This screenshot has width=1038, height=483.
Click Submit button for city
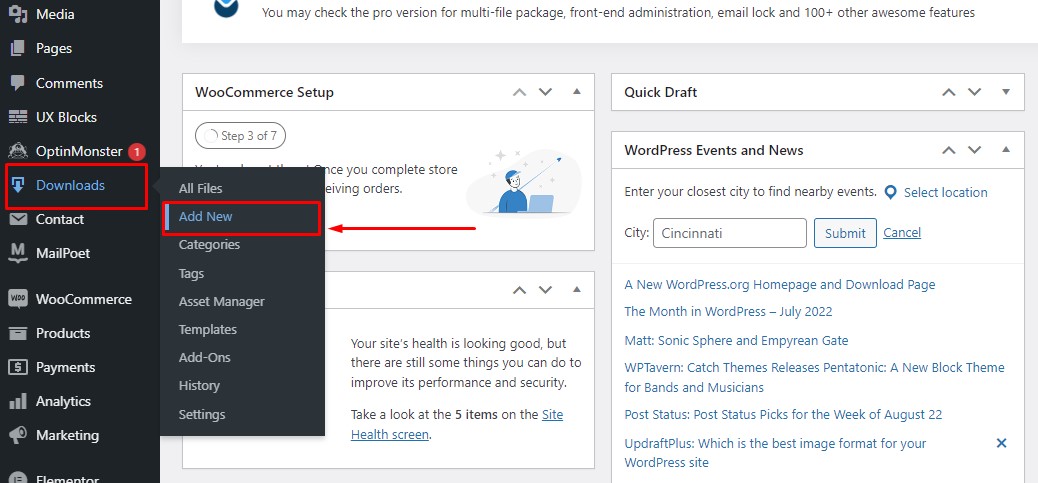(x=845, y=233)
